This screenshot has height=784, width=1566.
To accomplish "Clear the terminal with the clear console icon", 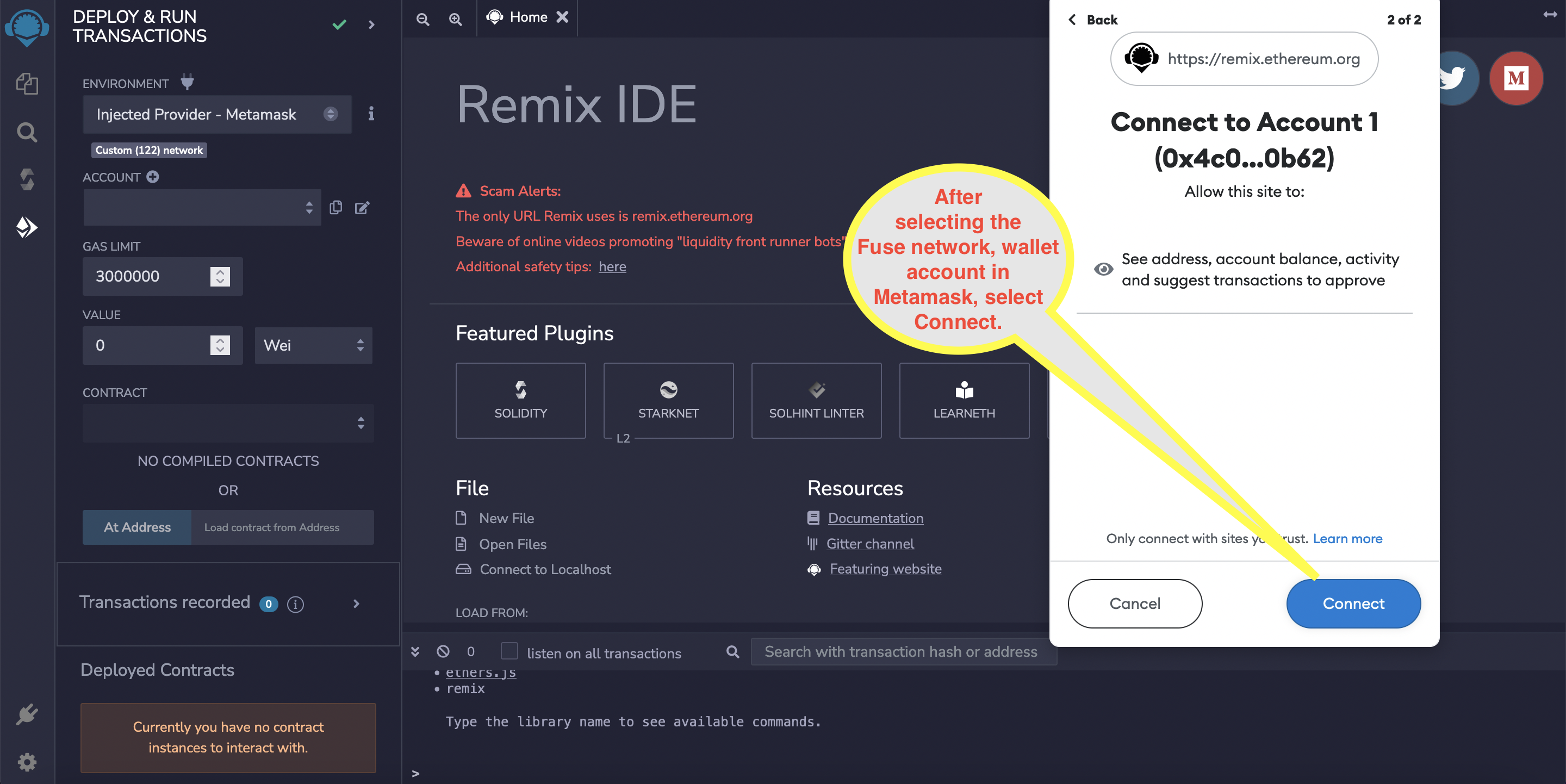I will pyautogui.click(x=443, y=651).
